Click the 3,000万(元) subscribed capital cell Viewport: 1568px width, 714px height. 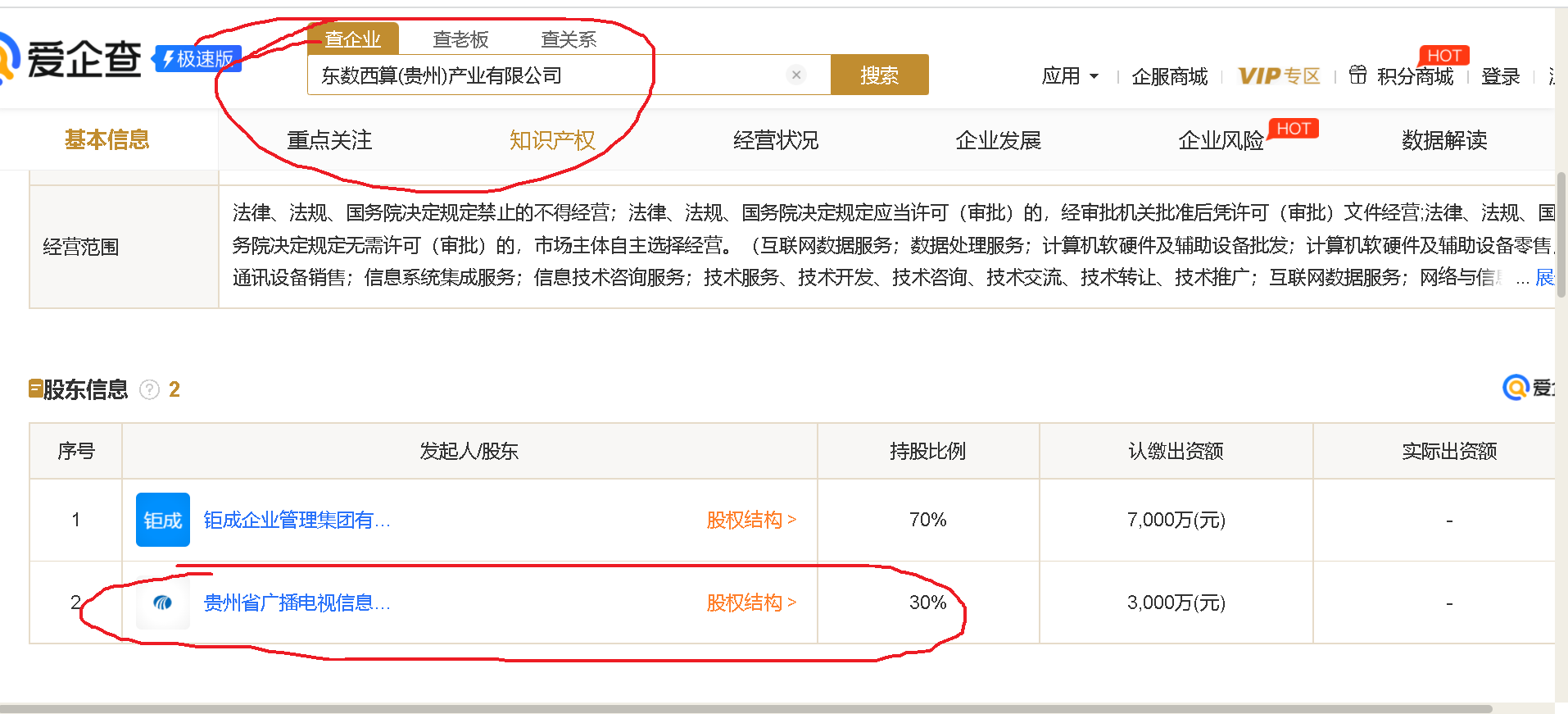click(1176, 603)
